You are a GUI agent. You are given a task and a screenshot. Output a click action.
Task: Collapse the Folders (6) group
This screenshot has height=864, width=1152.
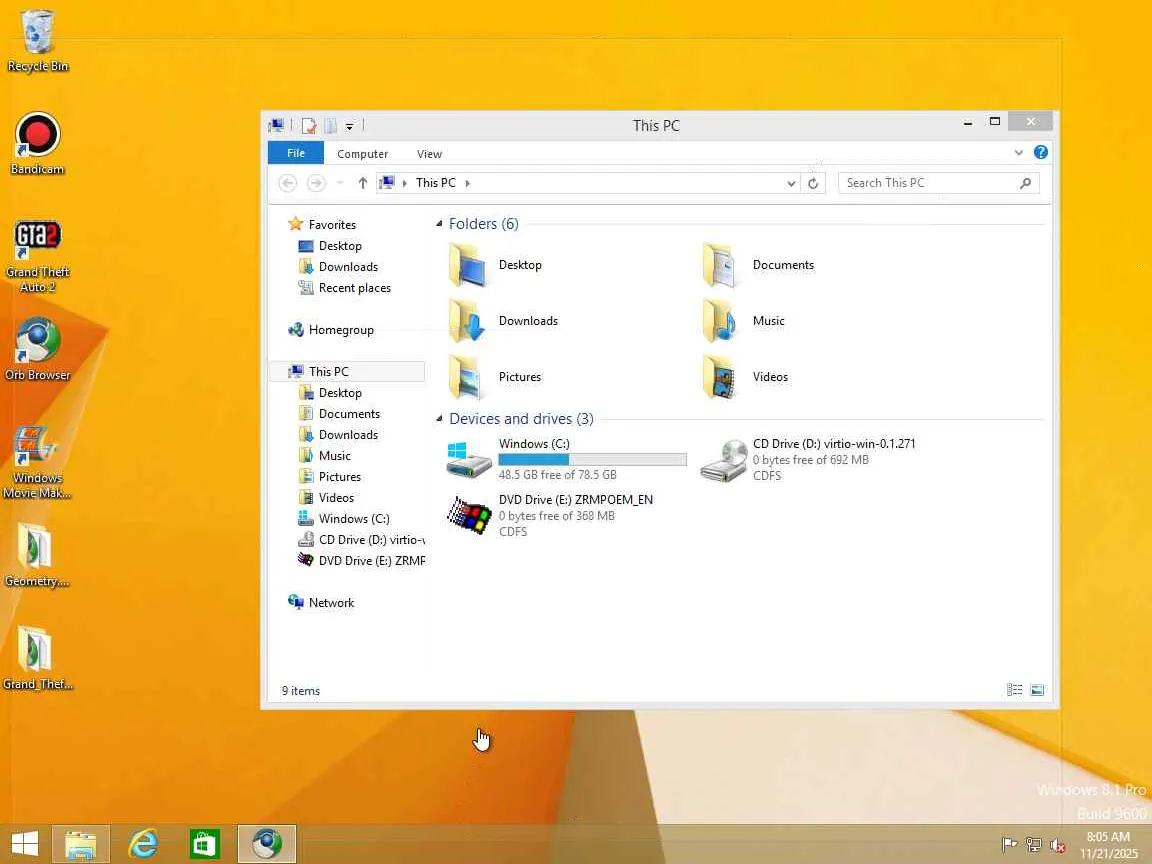(x=439, y=223)
